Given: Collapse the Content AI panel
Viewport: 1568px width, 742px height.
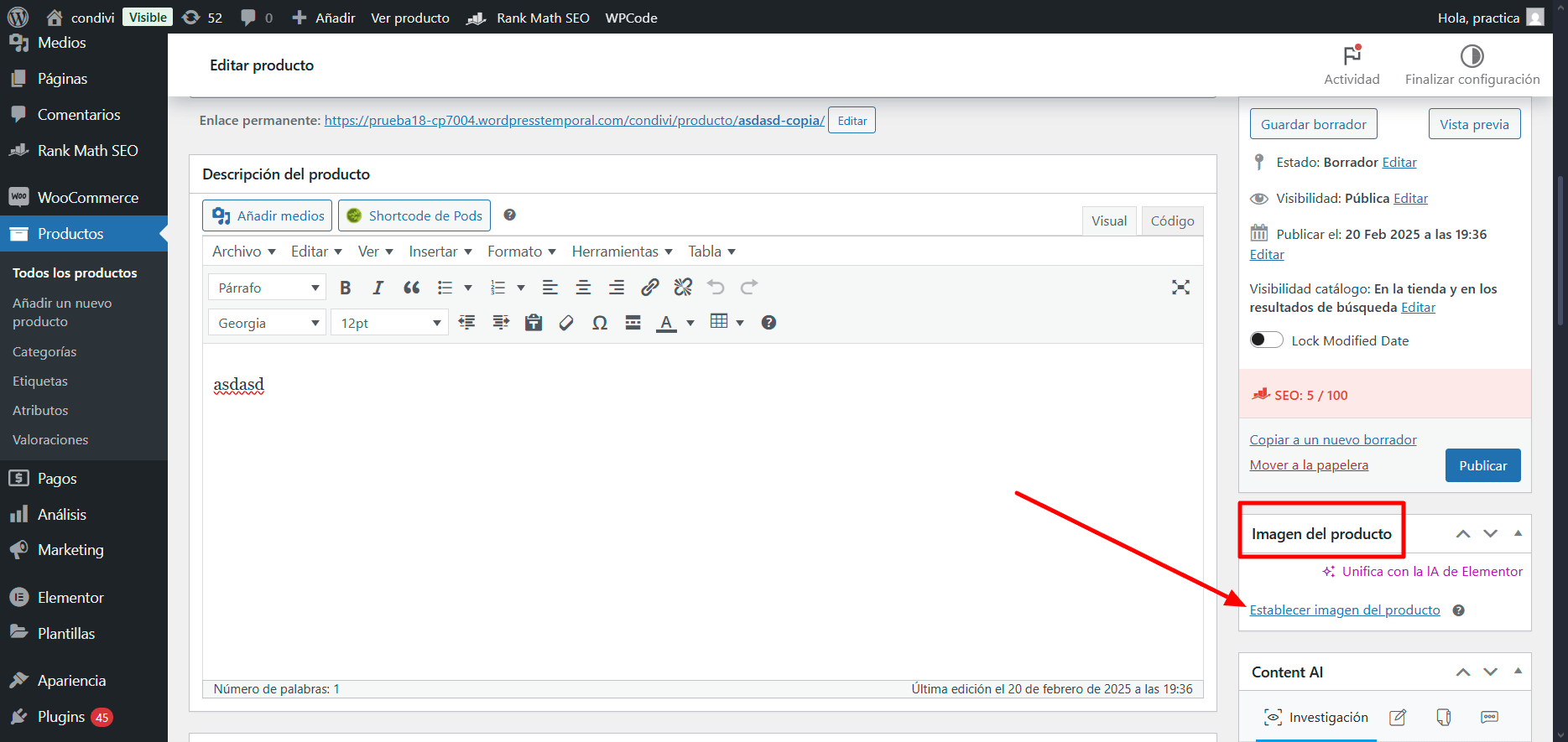Looking at the screenshot, I should 1518,672.
